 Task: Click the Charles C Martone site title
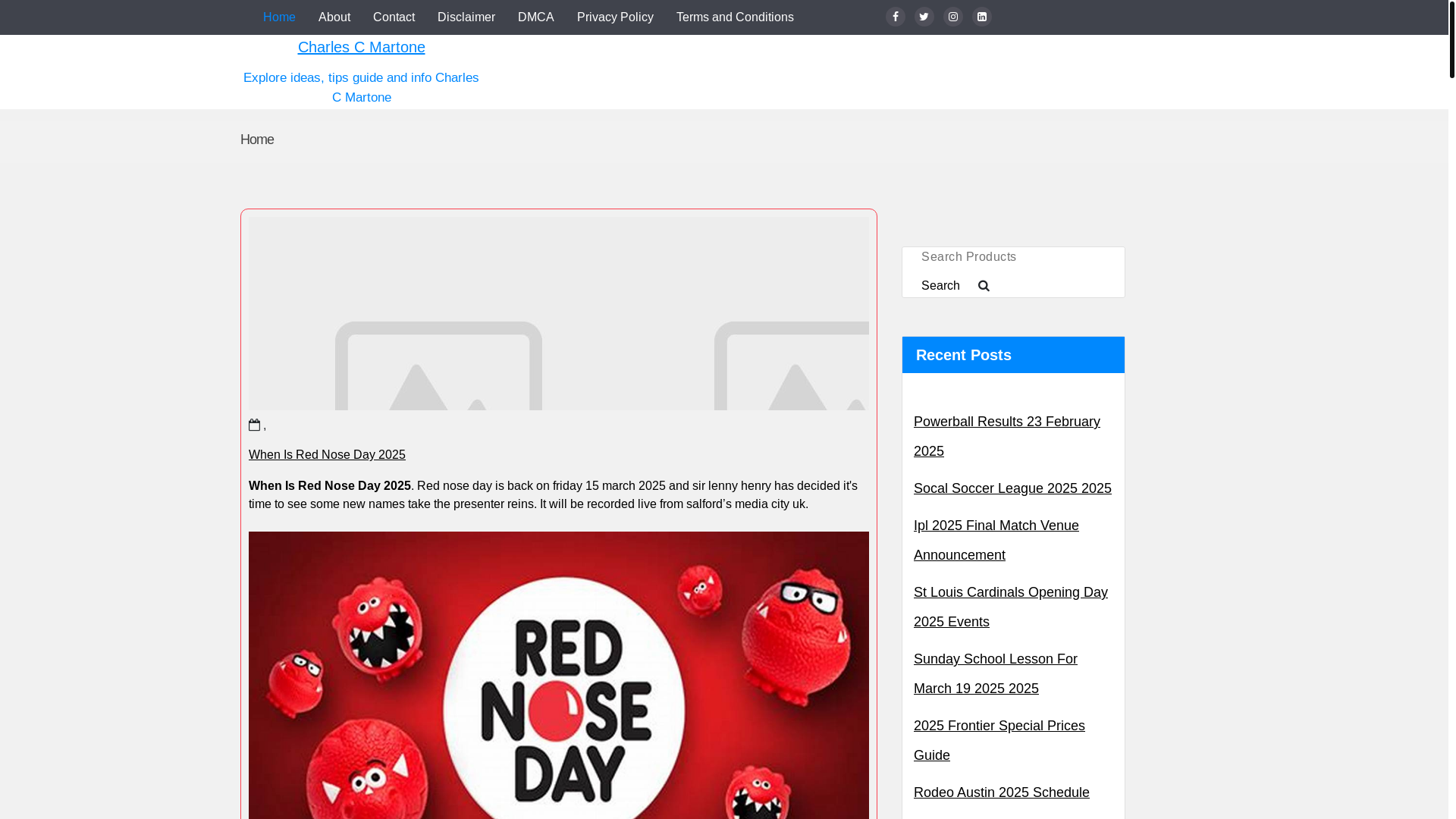coord(362,47)
